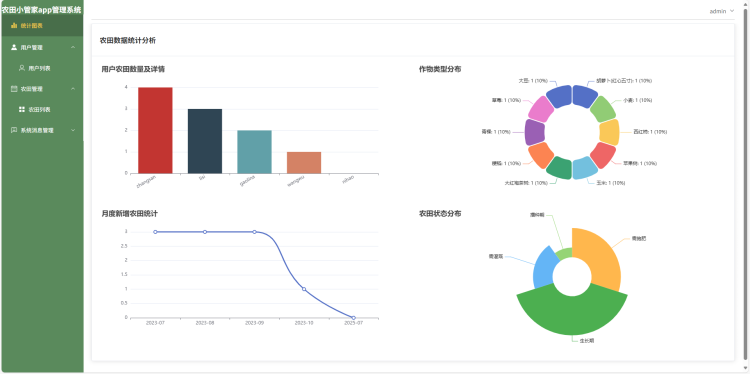
Task: Click the 用户农田数量及详情 chart title
Action: pos(133,69)
